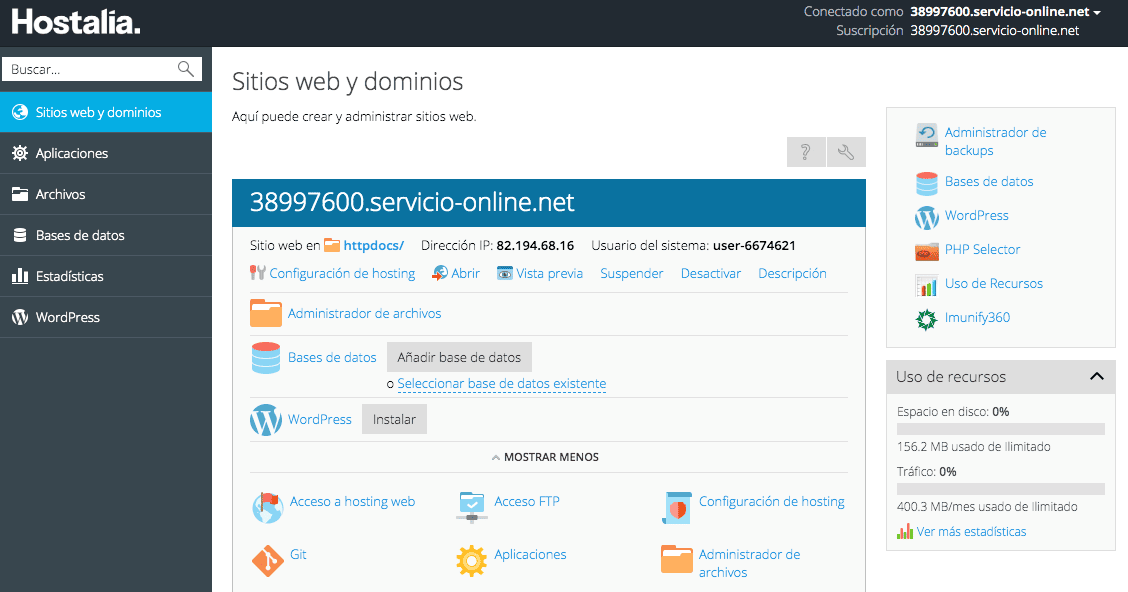Open Administrador de archivos link in domain row
This screenshot has width=1128, height=592.
(364, 314)
